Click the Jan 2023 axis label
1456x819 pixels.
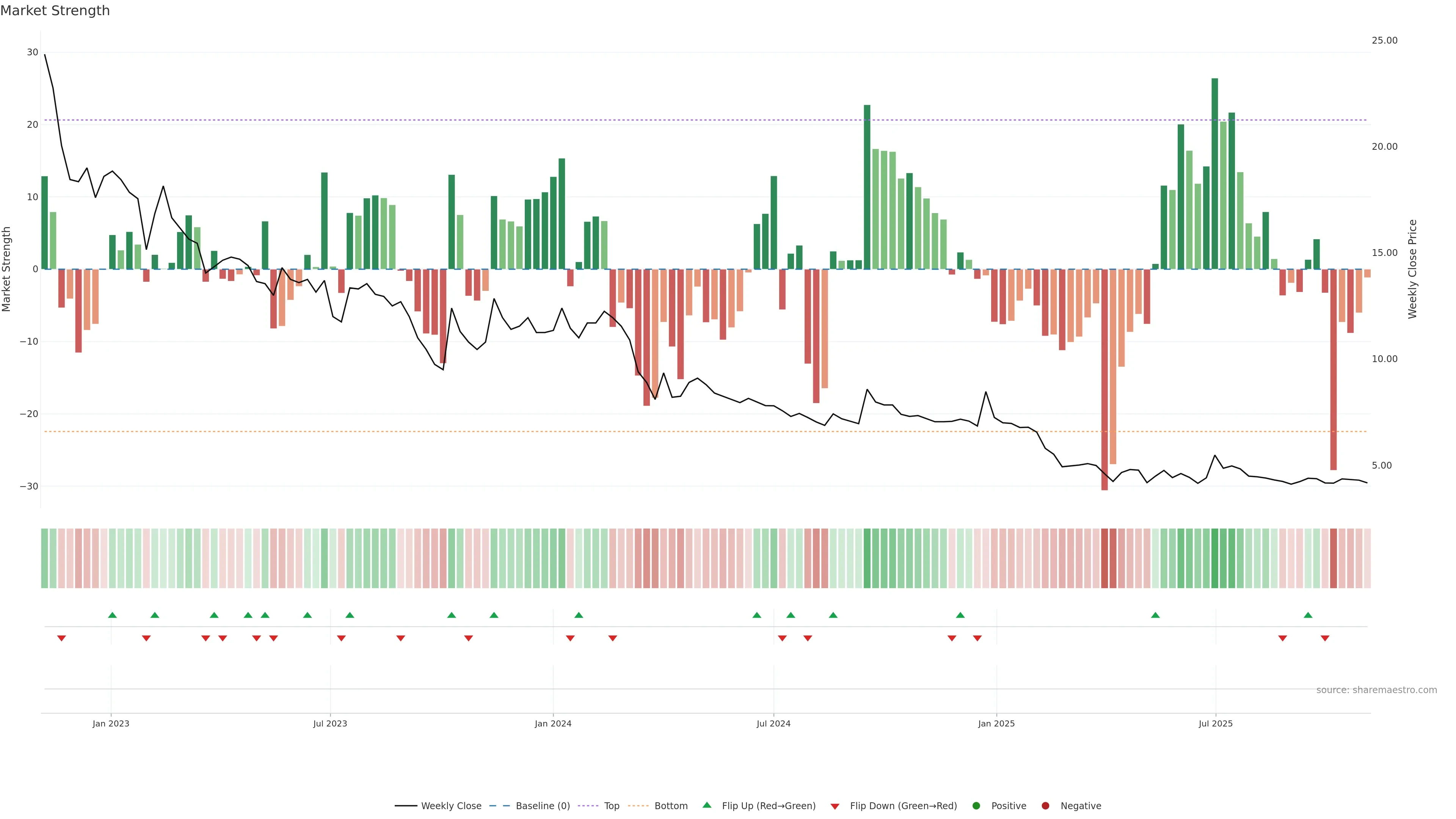point(111,723)
